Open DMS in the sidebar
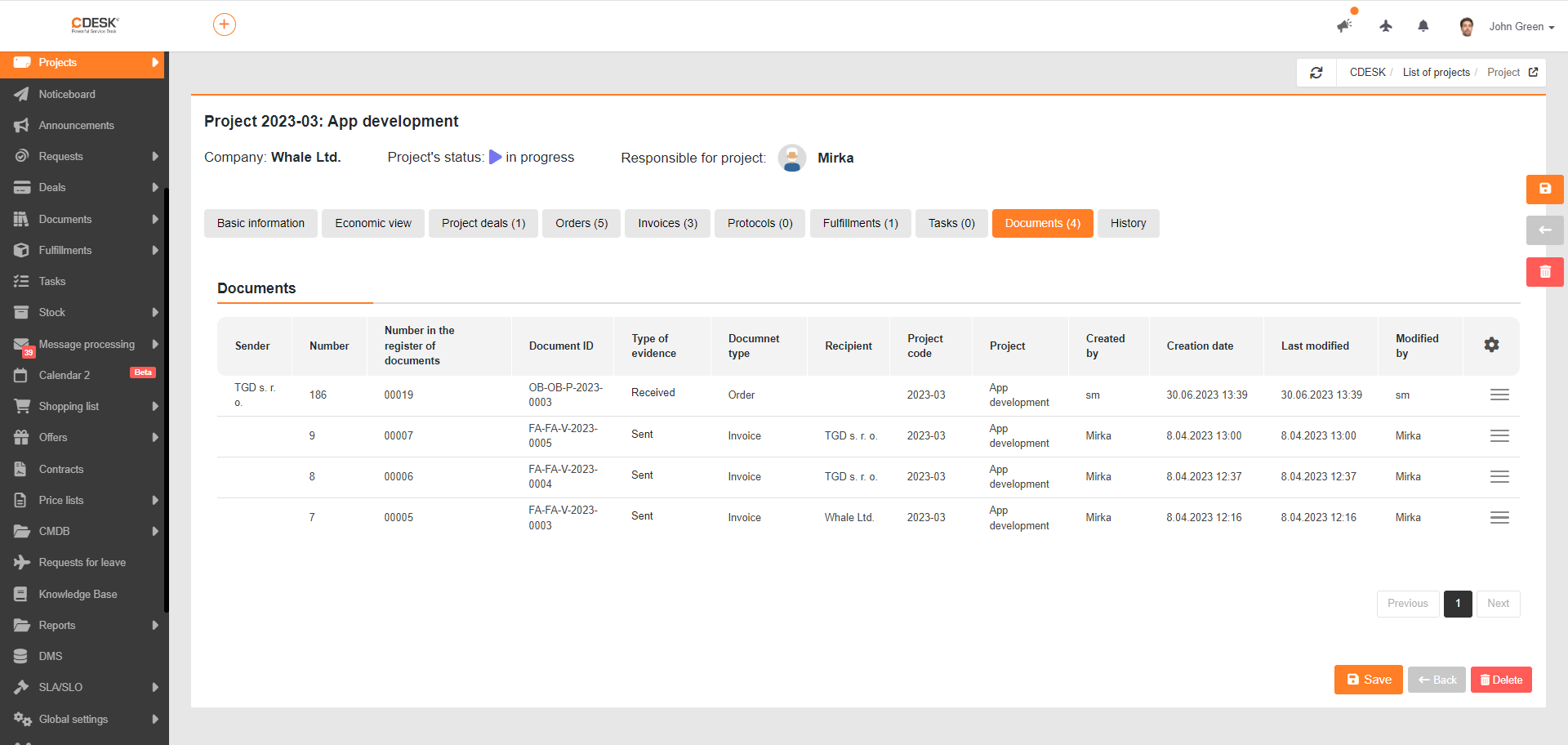The width and height of the screenshot is (1568, 745). (x=82, y=656)
